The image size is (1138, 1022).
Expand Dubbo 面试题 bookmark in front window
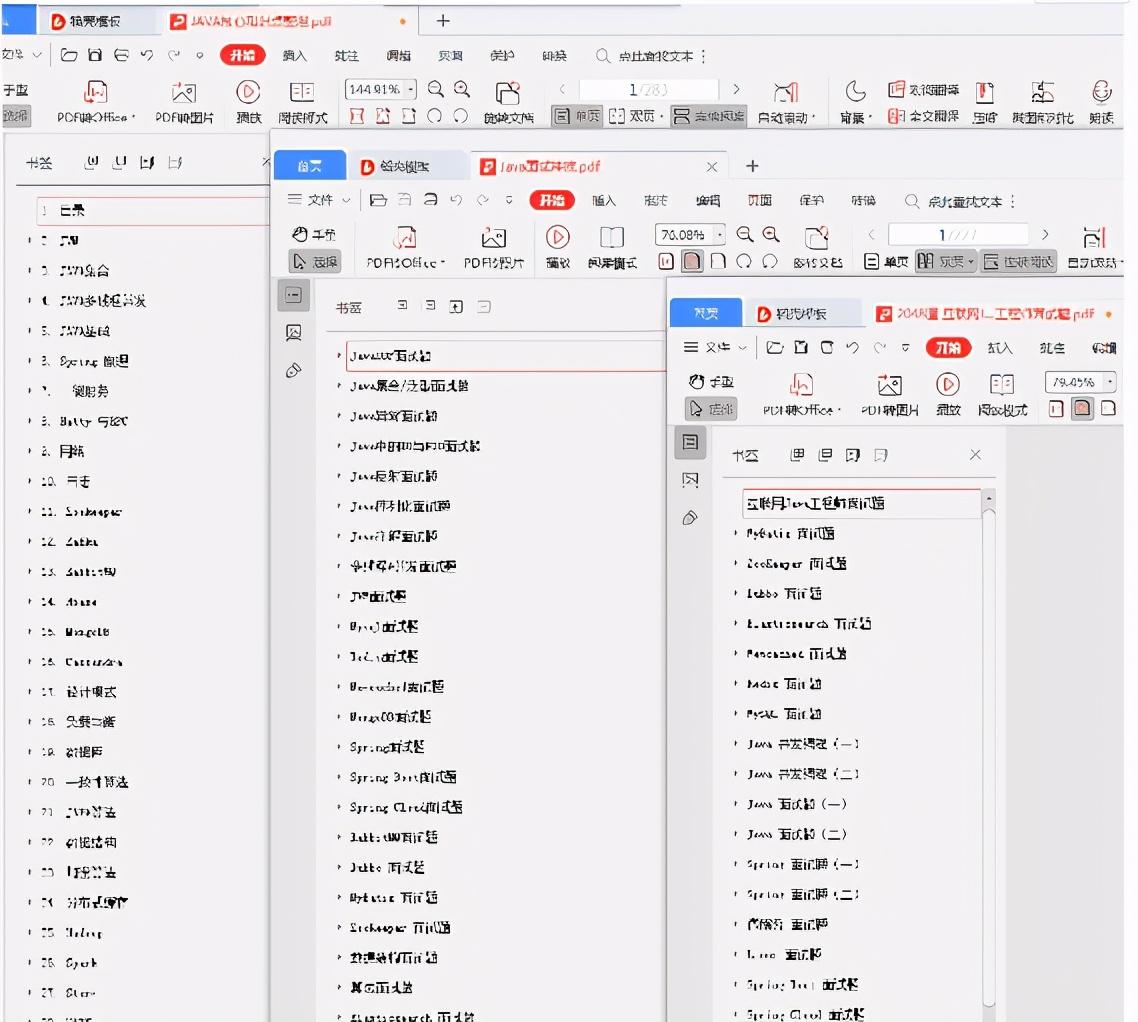click(x=735, y=593)
